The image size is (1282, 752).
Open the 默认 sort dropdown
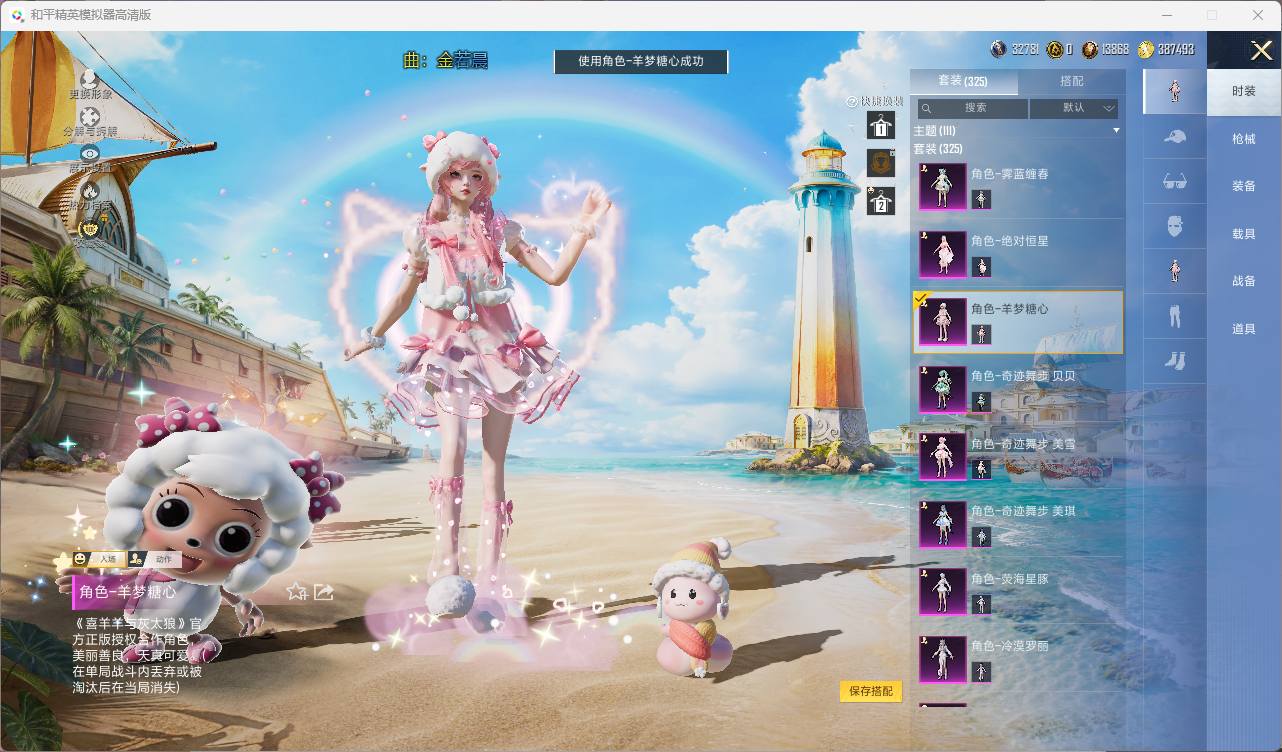pos(1074,108)
